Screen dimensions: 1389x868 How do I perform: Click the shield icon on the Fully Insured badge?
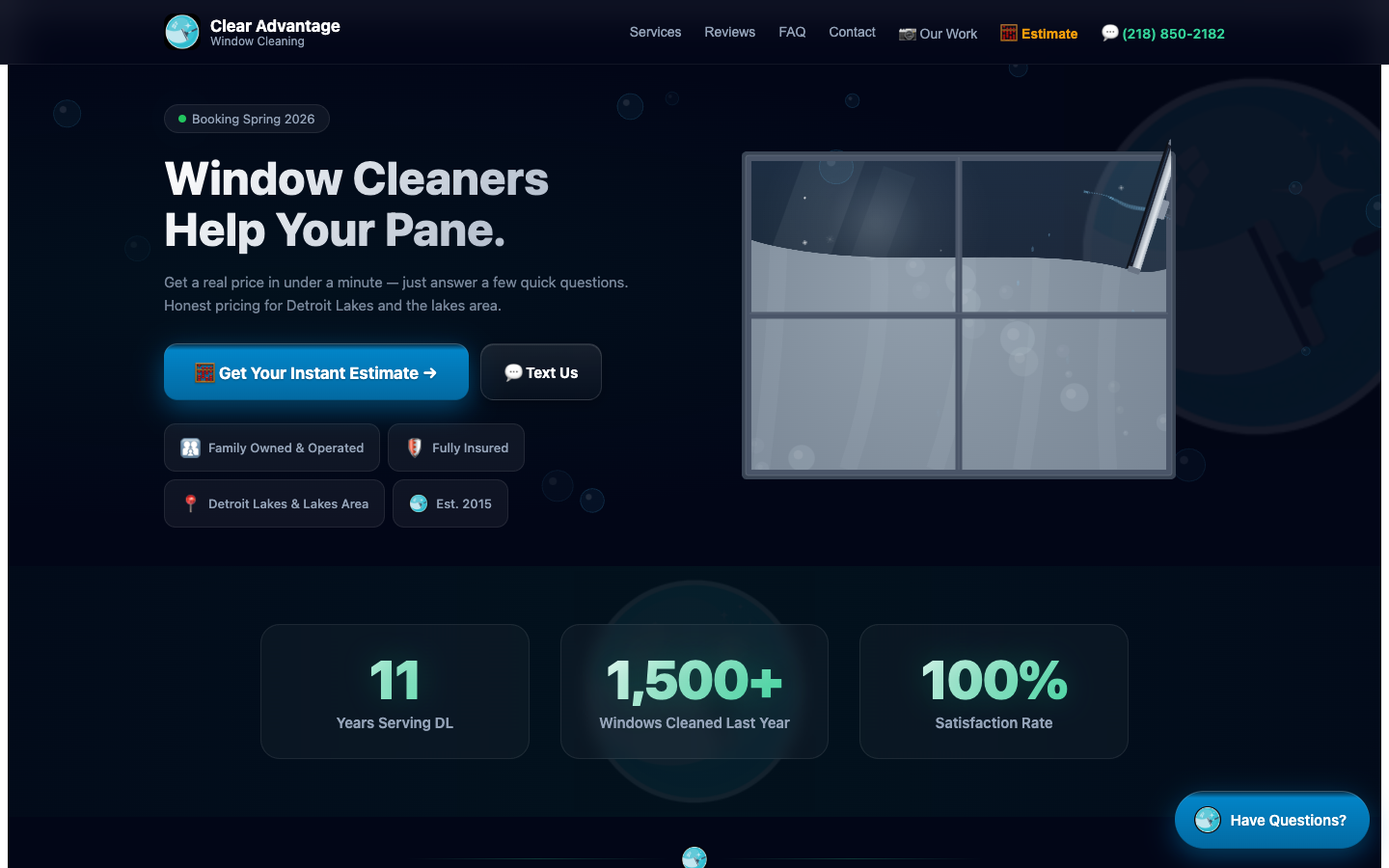coord(413,447)
